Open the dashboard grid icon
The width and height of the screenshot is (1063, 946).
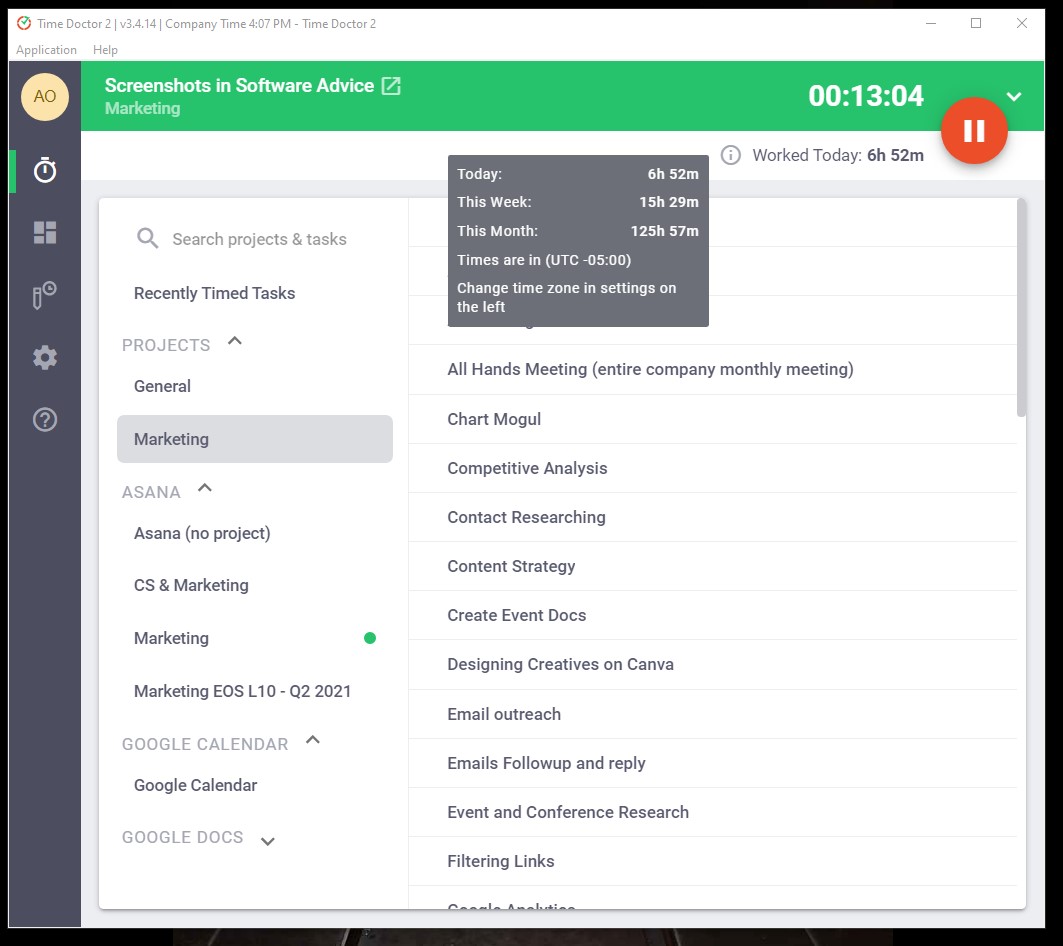pos(45,233)
